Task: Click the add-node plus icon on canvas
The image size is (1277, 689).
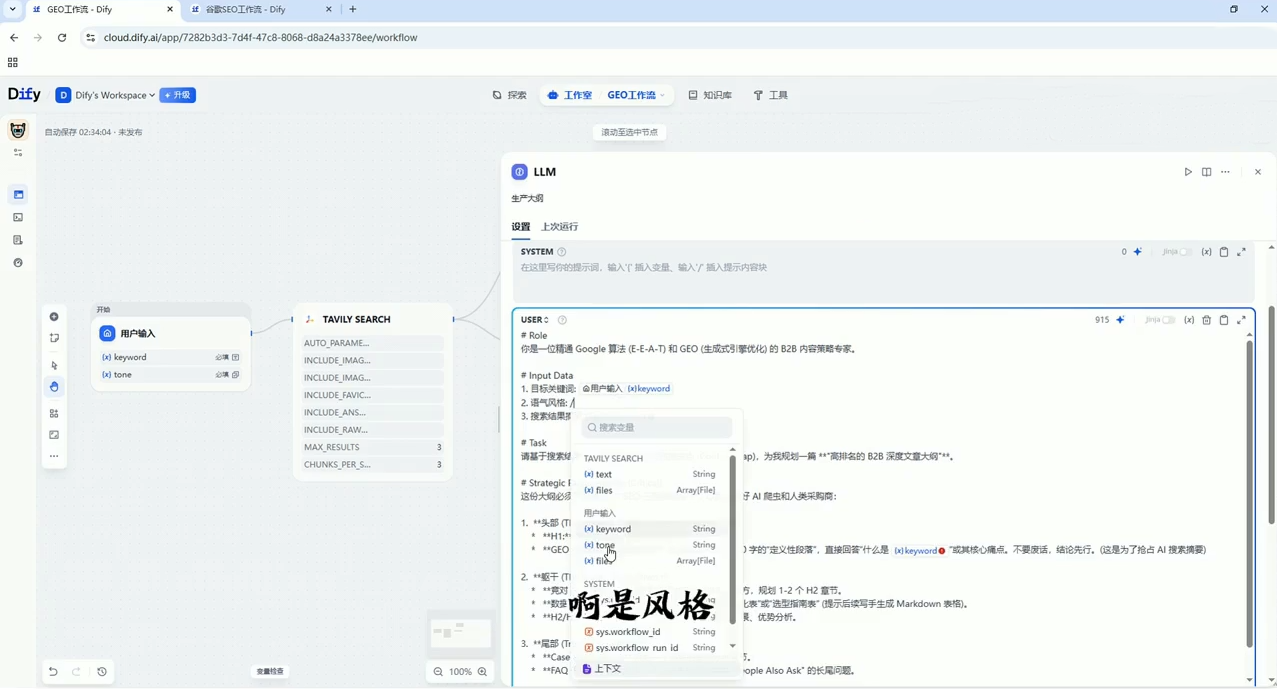Action: click(54, 316)
